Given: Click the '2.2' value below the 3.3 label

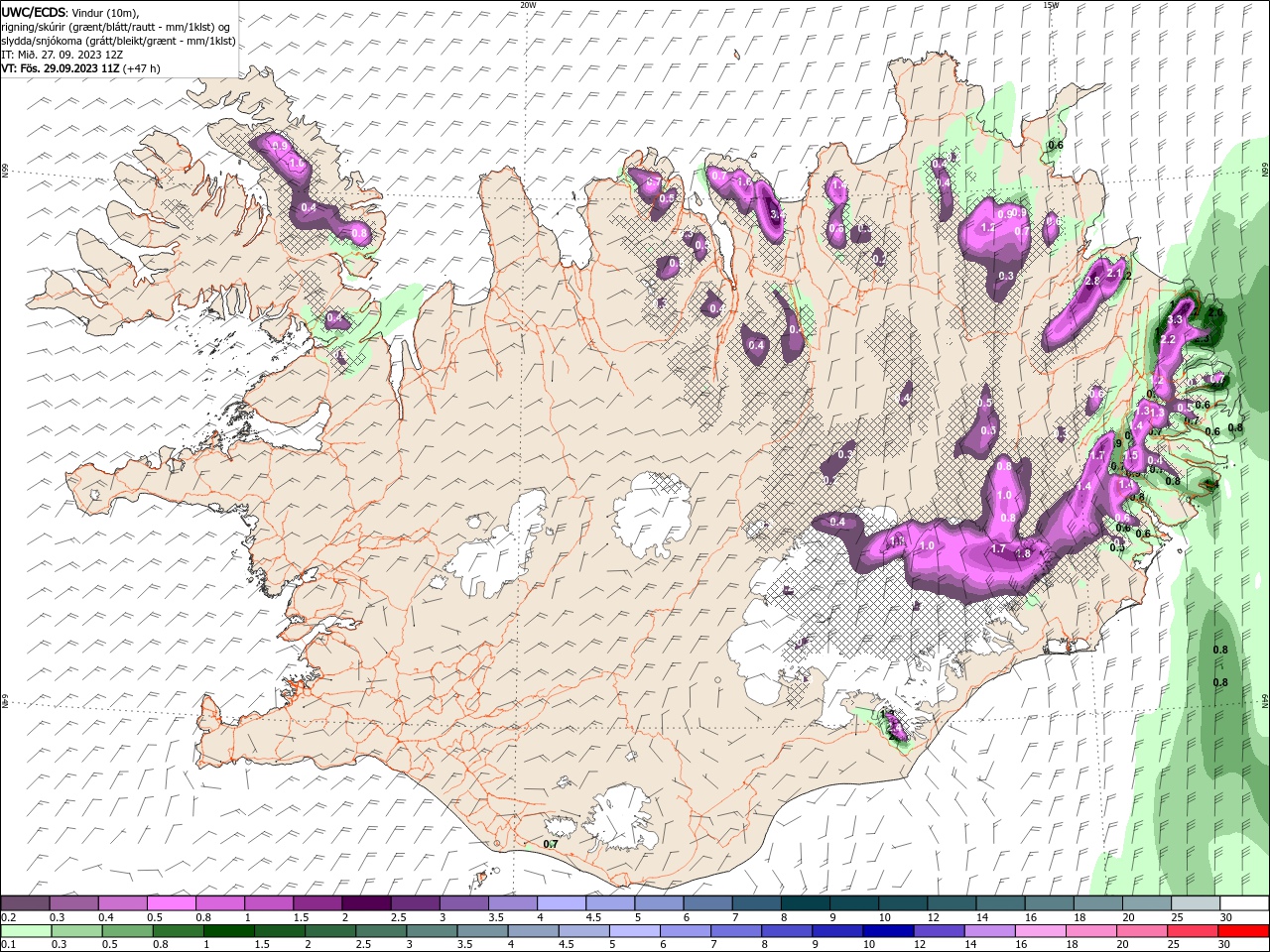Looking at the screenshot, I should coord(1168,339).
